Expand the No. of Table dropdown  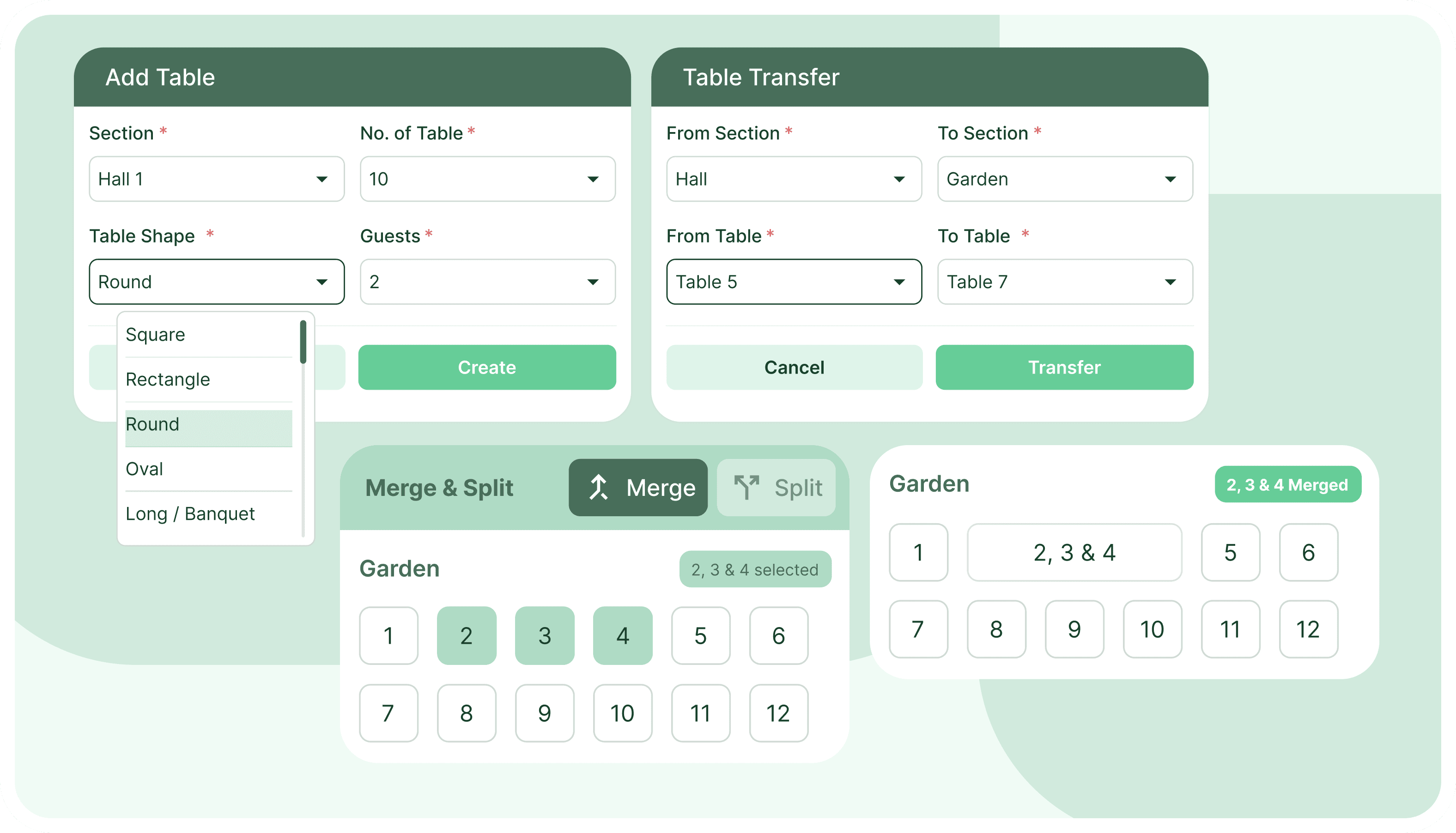(487, 179)
